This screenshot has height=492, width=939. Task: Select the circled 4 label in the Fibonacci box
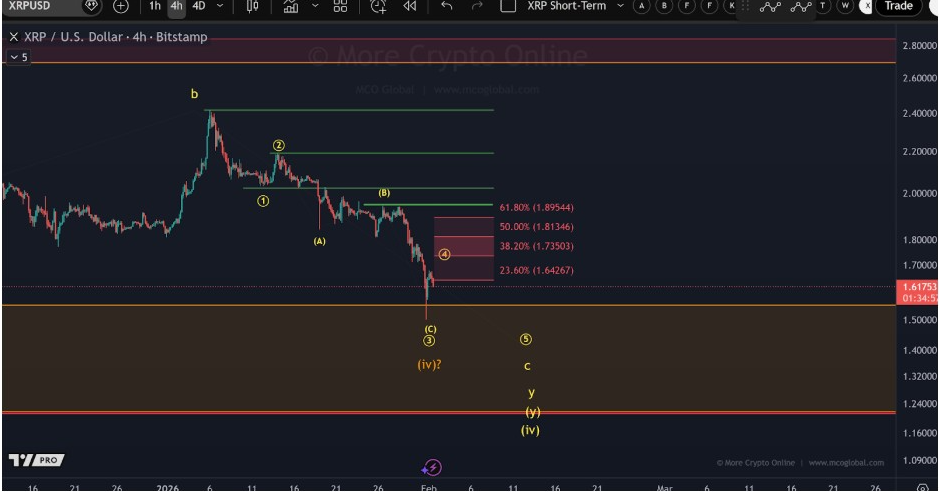(444, 254)
